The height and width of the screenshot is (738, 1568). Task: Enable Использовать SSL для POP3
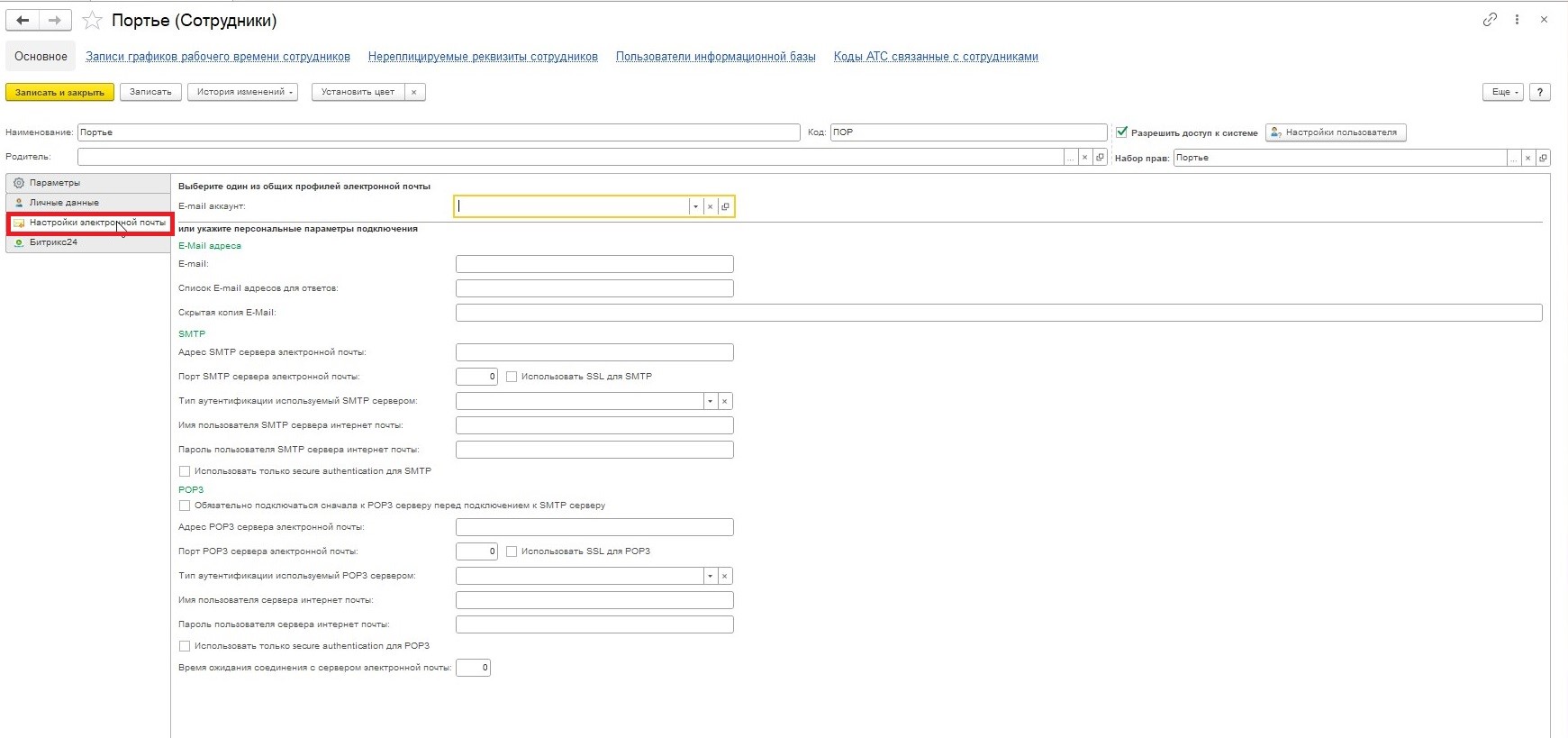point(512,551)
